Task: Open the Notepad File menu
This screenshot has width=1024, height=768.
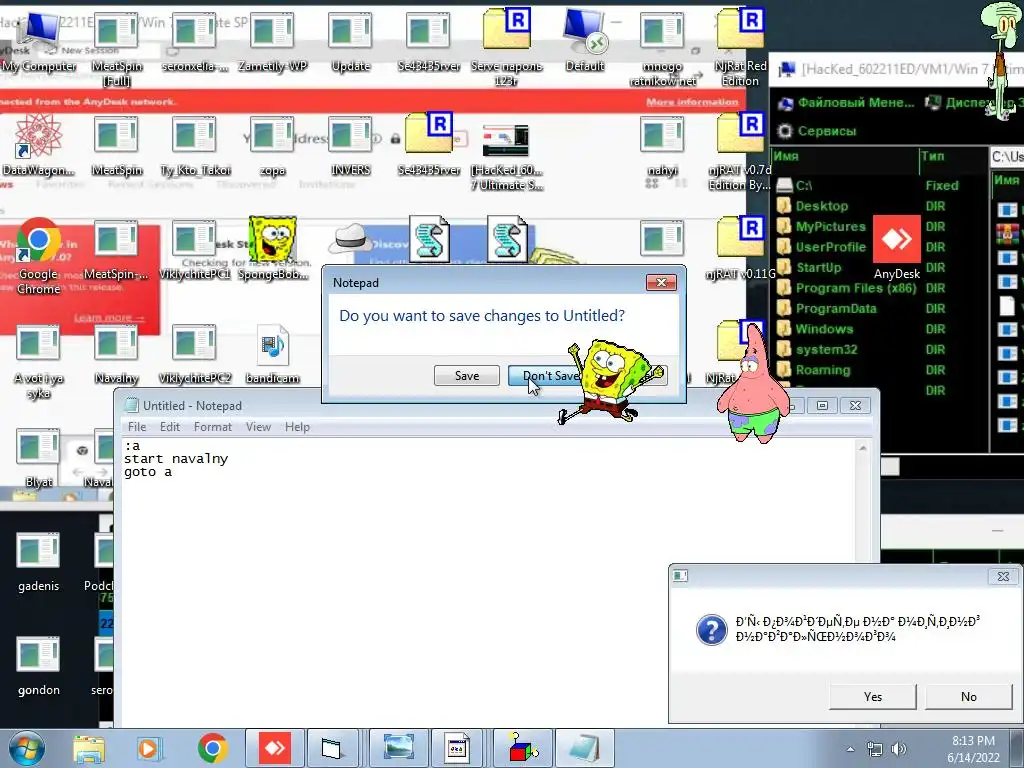Action: (137, 426)
